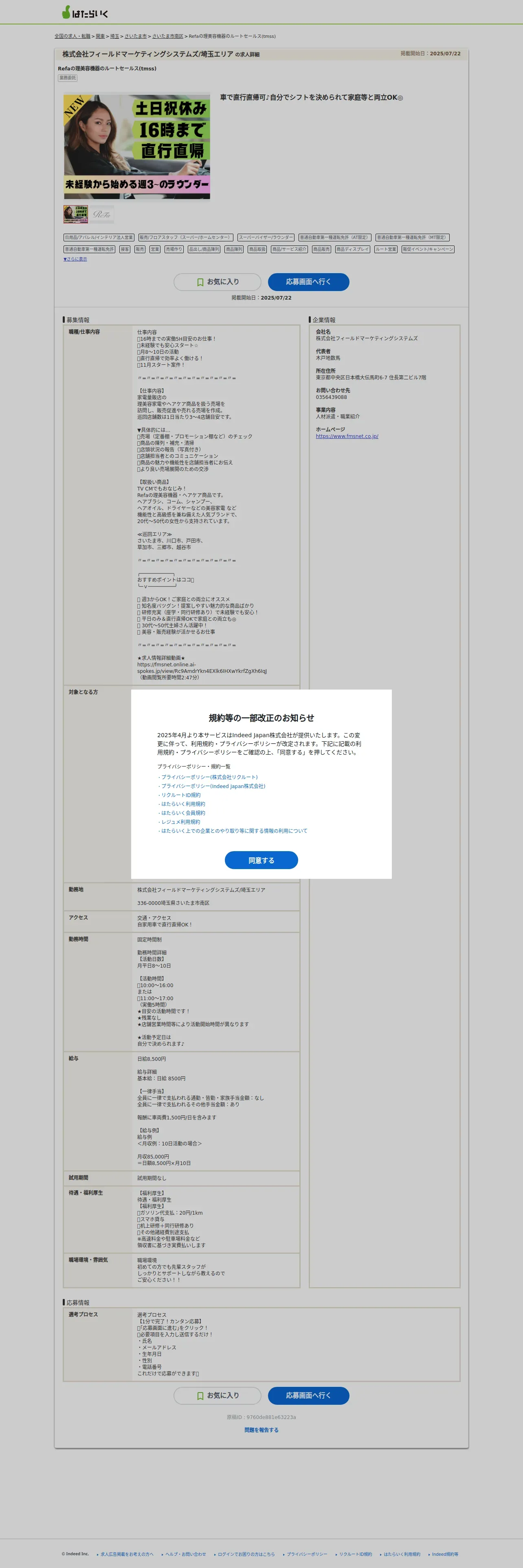This screenshot has width=523, height=1568.
Task: Click the お気に入り button under the tags
Action: (218, 282)
